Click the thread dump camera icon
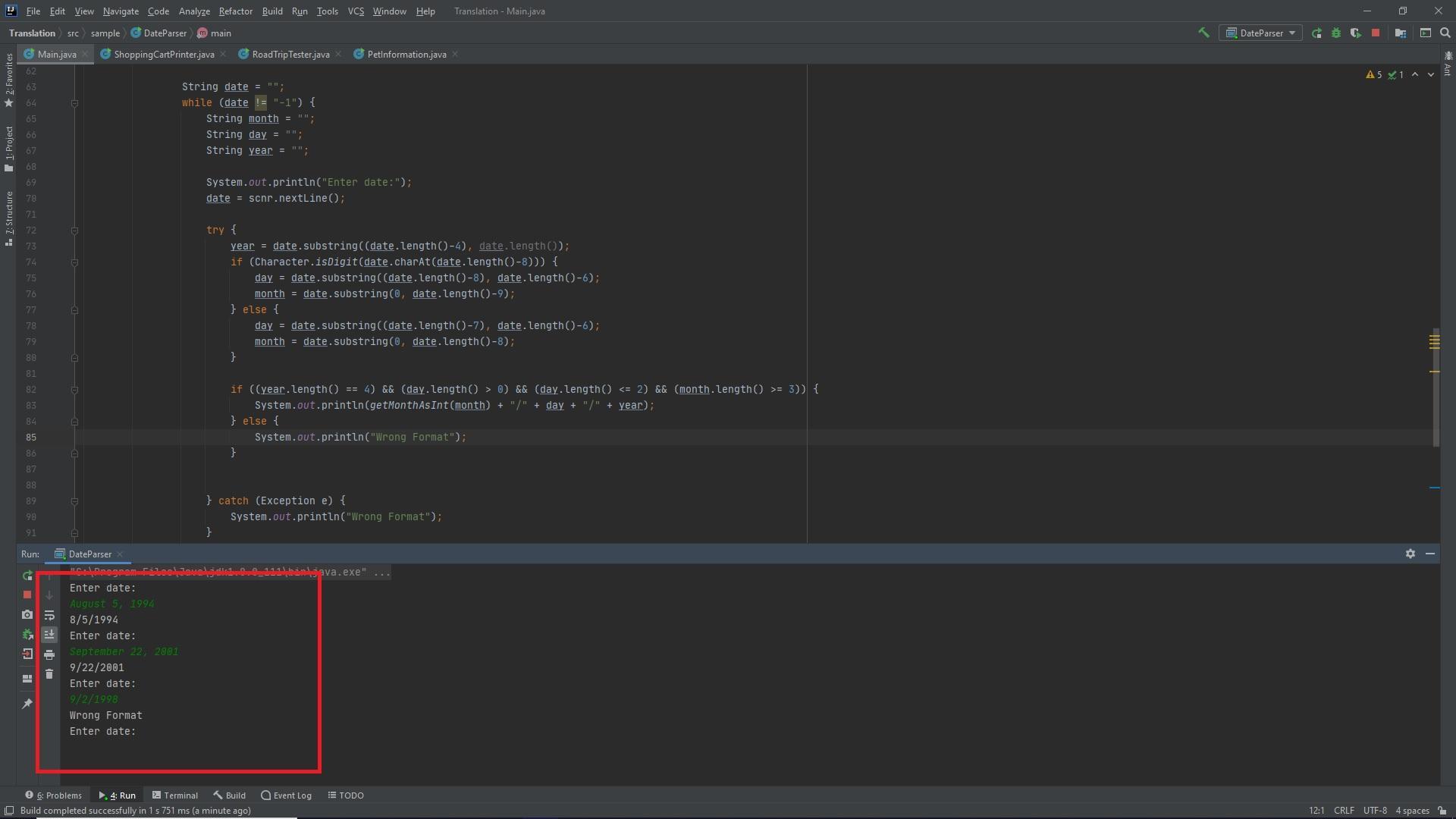This screenshot has width=1456, height=819. point(27,614)
